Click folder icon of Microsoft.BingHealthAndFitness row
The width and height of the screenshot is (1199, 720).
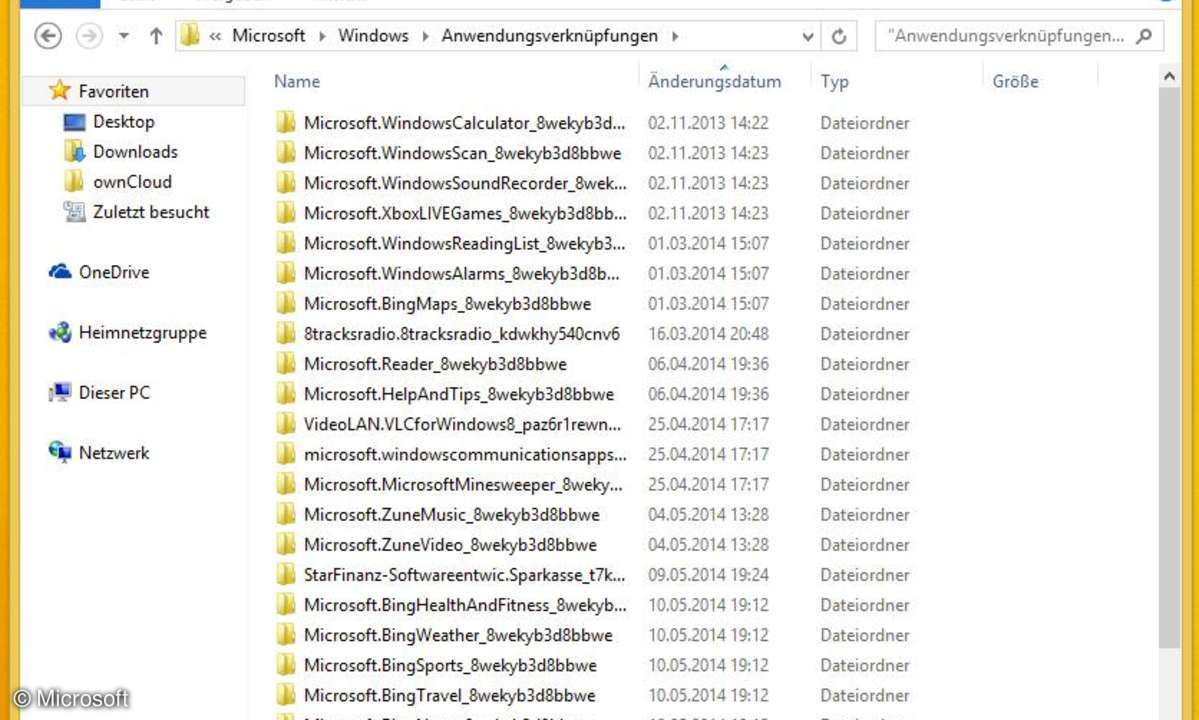[285, 605]
